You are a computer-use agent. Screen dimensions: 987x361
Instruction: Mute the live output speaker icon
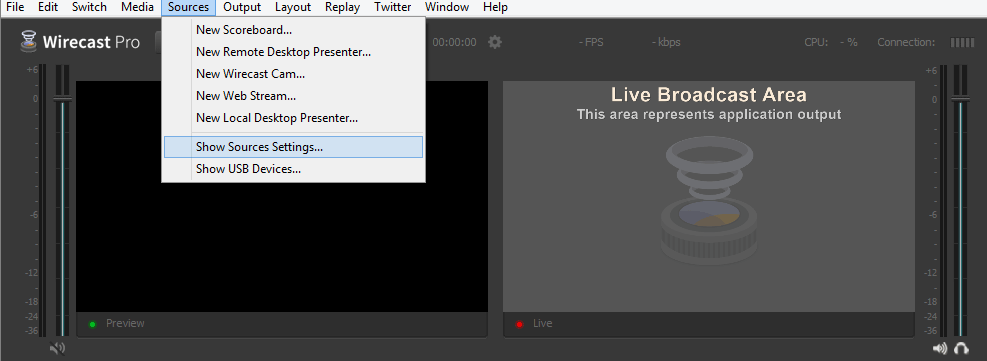click(940, 348)
